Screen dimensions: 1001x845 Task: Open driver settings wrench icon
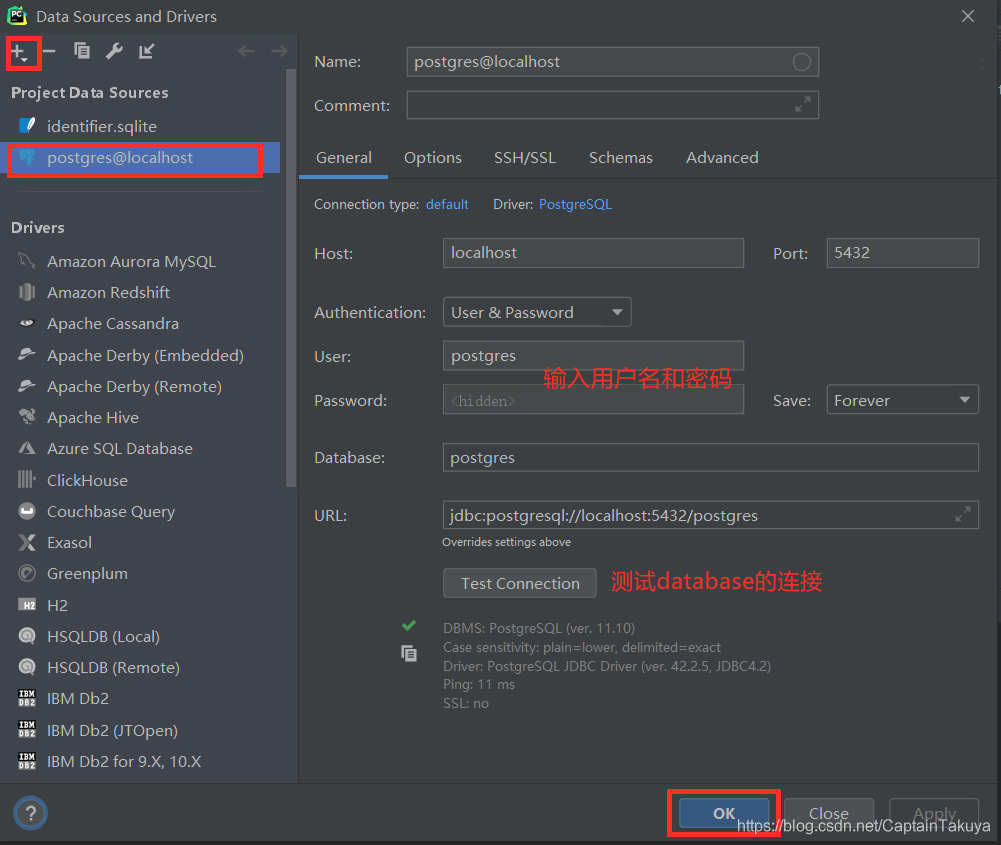114,51
